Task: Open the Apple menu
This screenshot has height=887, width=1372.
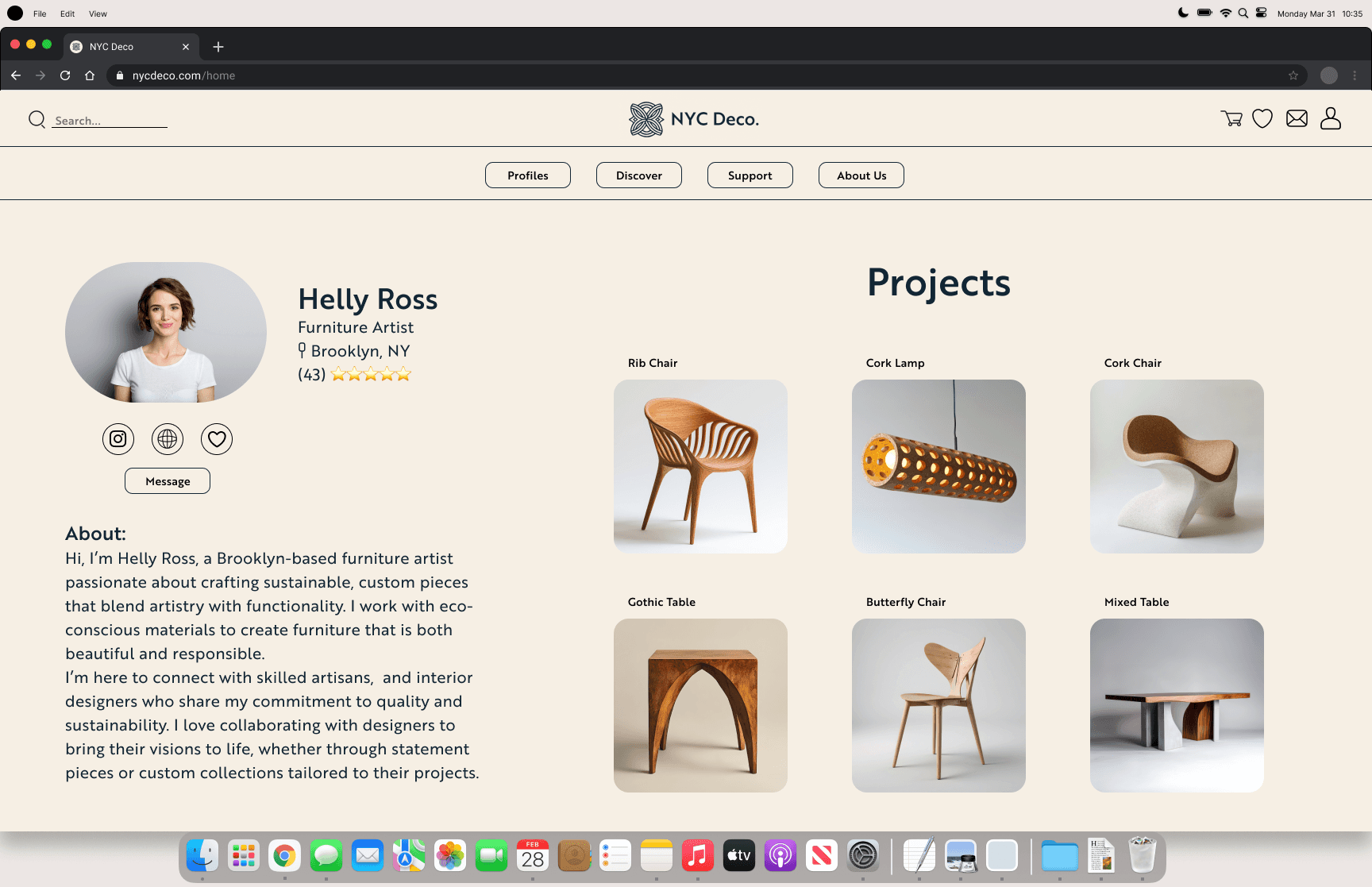Action: coord(15,13)
